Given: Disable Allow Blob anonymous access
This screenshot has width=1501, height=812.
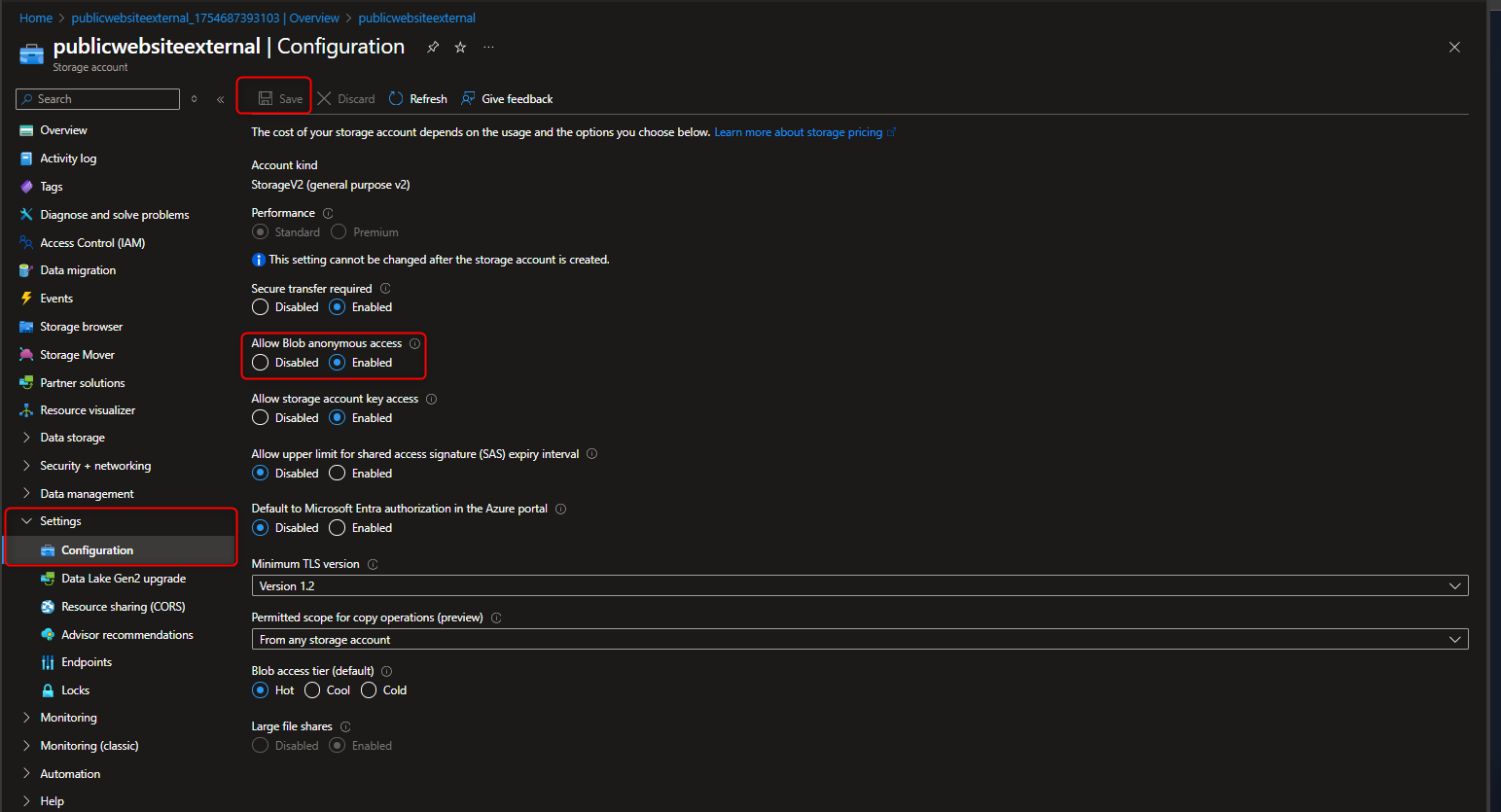Looking at the screenshot, I should click(x=260, y=362).
